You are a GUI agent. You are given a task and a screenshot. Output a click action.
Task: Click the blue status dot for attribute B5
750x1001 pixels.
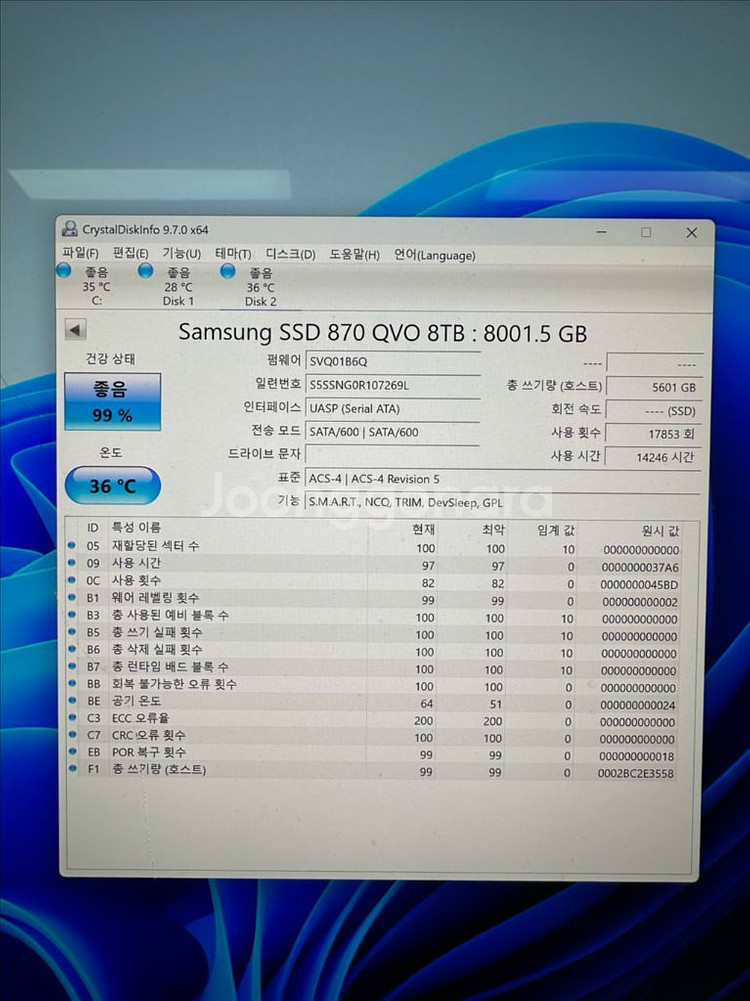[71, 631]
